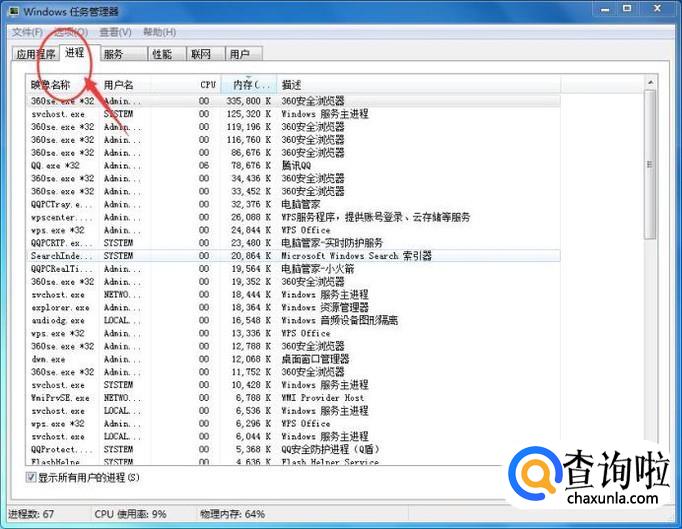Select the dwm.exe process row
682x529 pixels.
click(293, 359)
